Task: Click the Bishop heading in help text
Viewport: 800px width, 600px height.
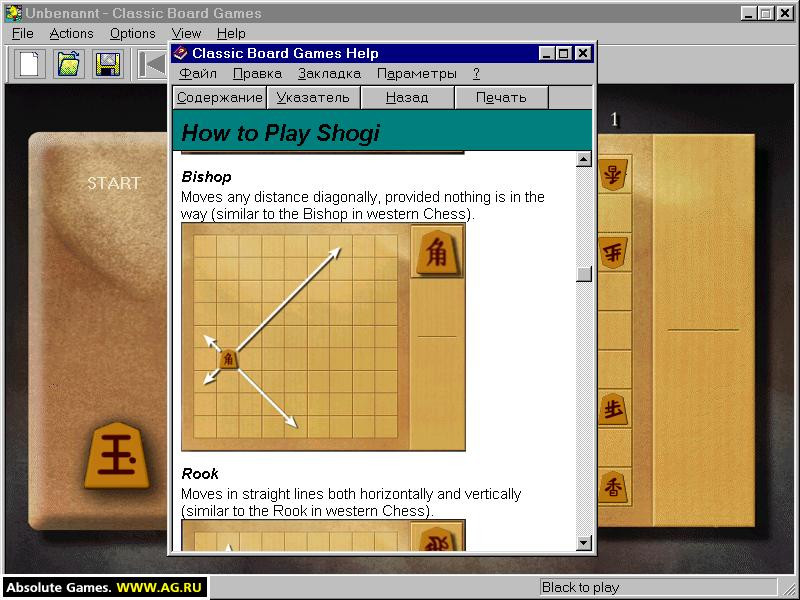Action: [206, 177]
